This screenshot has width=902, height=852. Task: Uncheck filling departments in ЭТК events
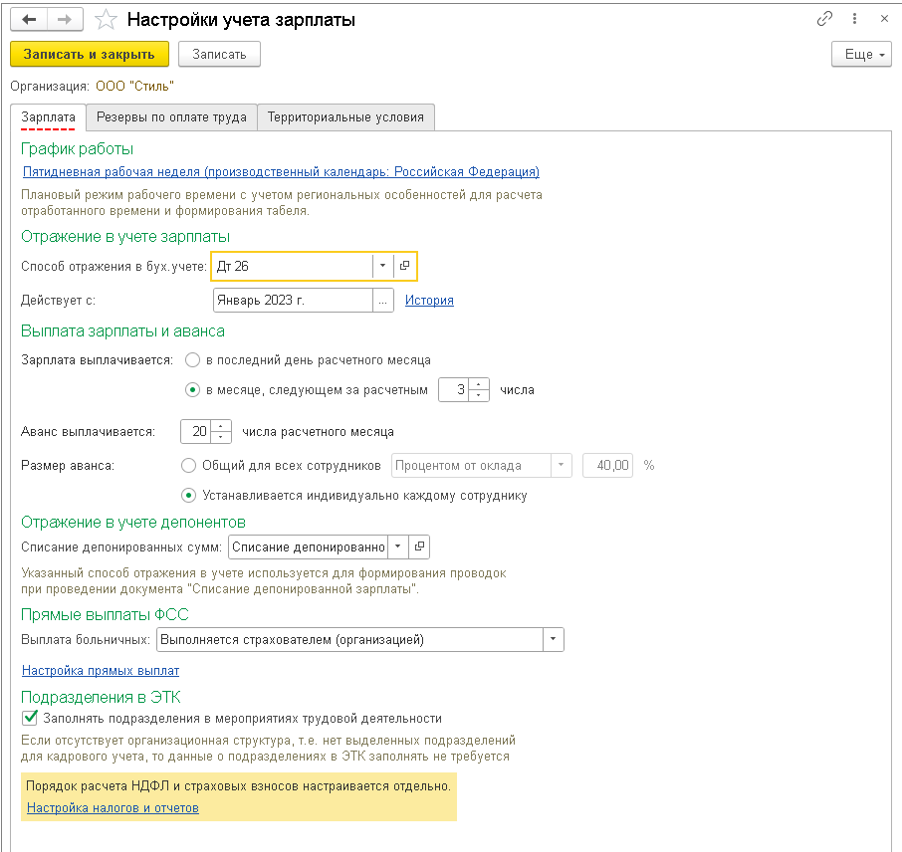tap(30, 718)
